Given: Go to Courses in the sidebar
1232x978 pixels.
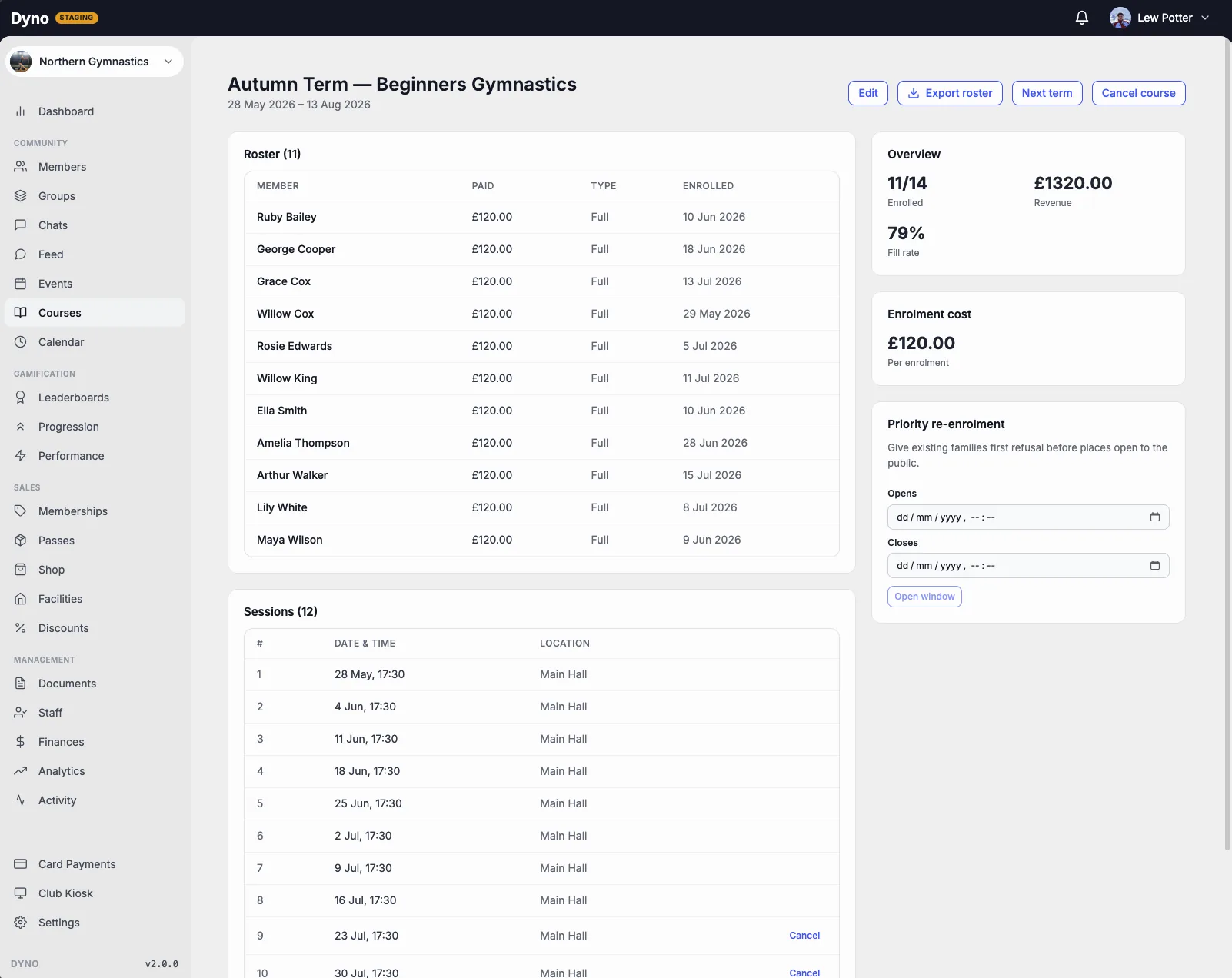Looking at the screenshot, I should click(x=95, y=313).
